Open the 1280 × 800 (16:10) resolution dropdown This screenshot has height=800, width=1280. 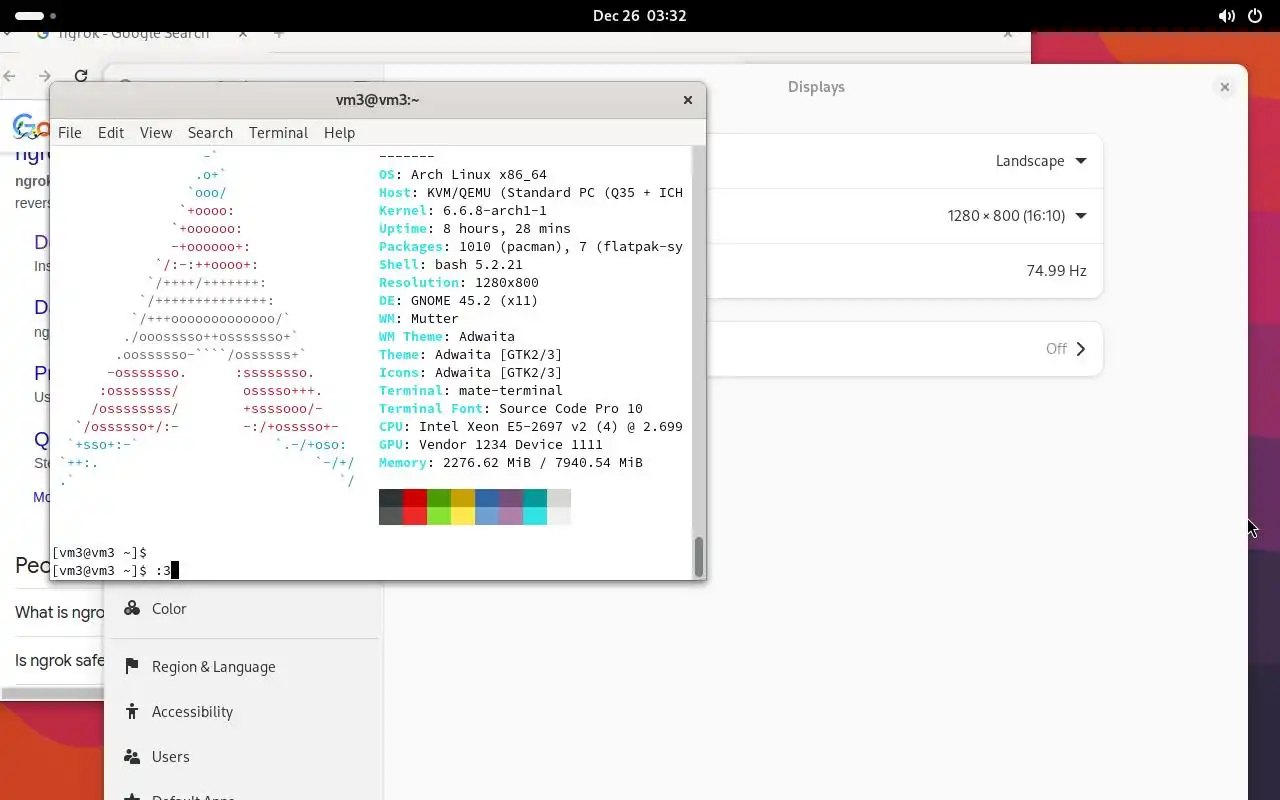tap(1017, 216)
